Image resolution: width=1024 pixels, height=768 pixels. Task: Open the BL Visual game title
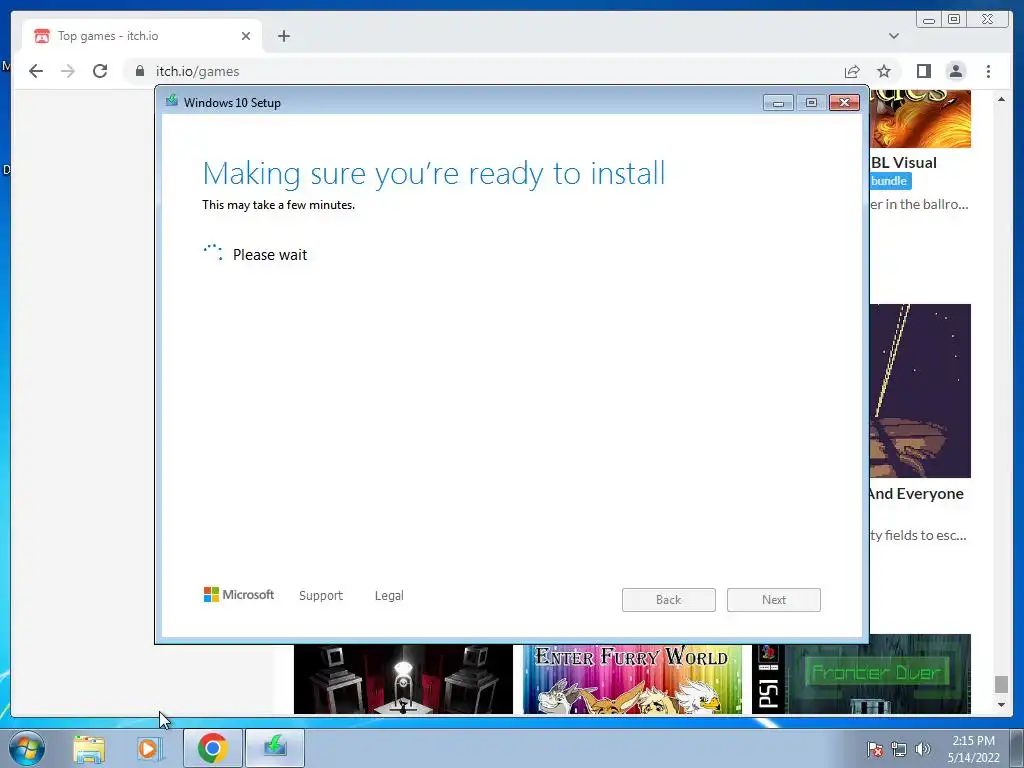click(x=904, y=163)
